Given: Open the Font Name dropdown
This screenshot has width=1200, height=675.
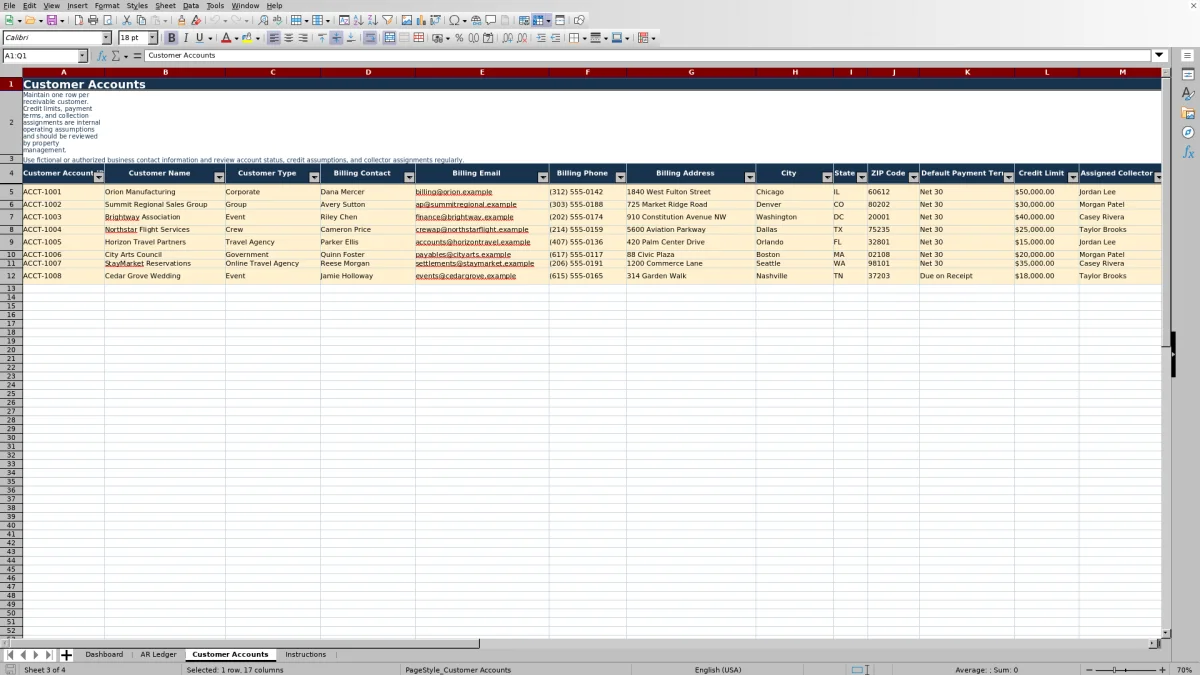Looking at the screenshot, I should [x=106, y=38].
